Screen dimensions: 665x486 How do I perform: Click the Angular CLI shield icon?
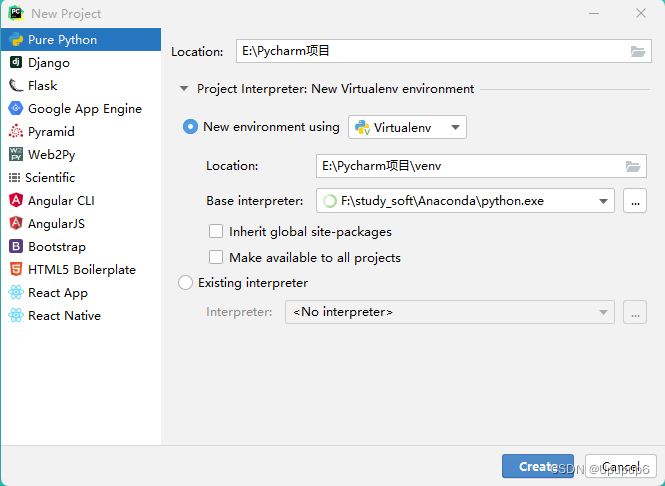pyautogui.click(x=16, y=200)
